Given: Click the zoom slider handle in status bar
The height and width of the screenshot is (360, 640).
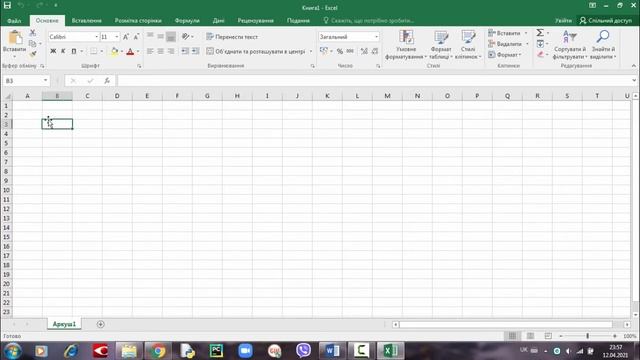Looking at the screenshot, I should (588, 336).
